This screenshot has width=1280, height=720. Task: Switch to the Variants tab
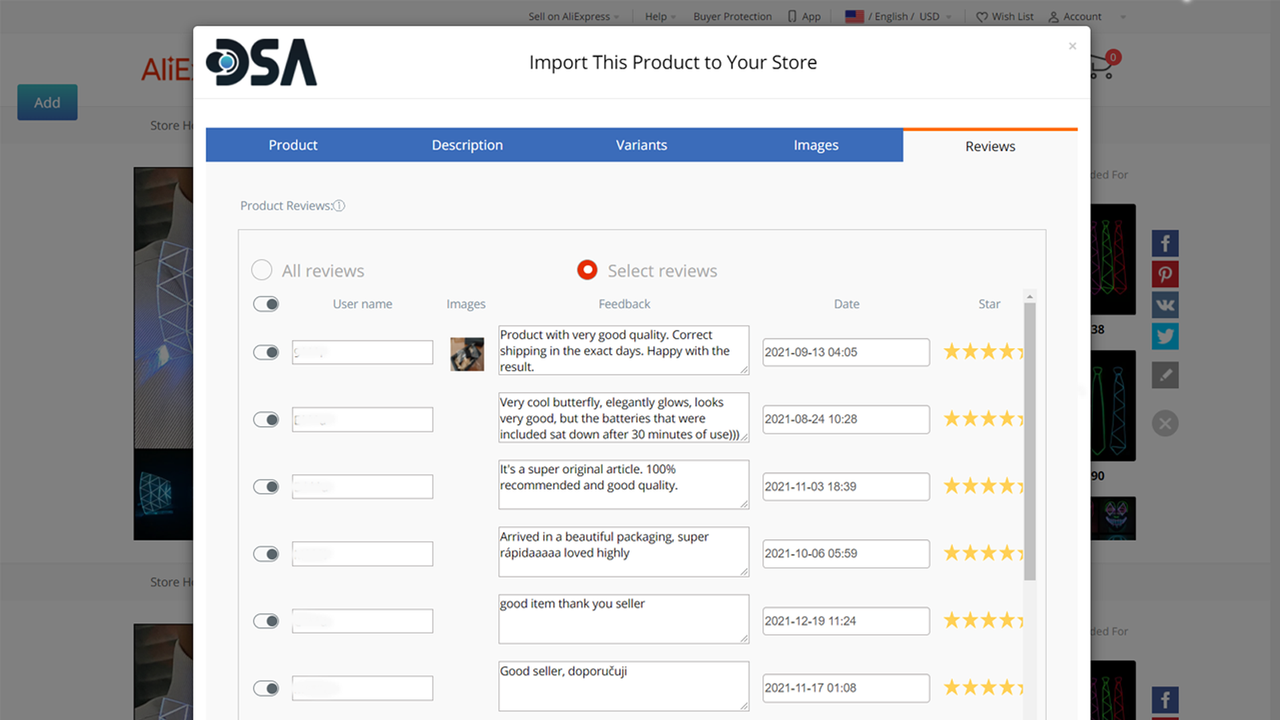pos(641,144)
